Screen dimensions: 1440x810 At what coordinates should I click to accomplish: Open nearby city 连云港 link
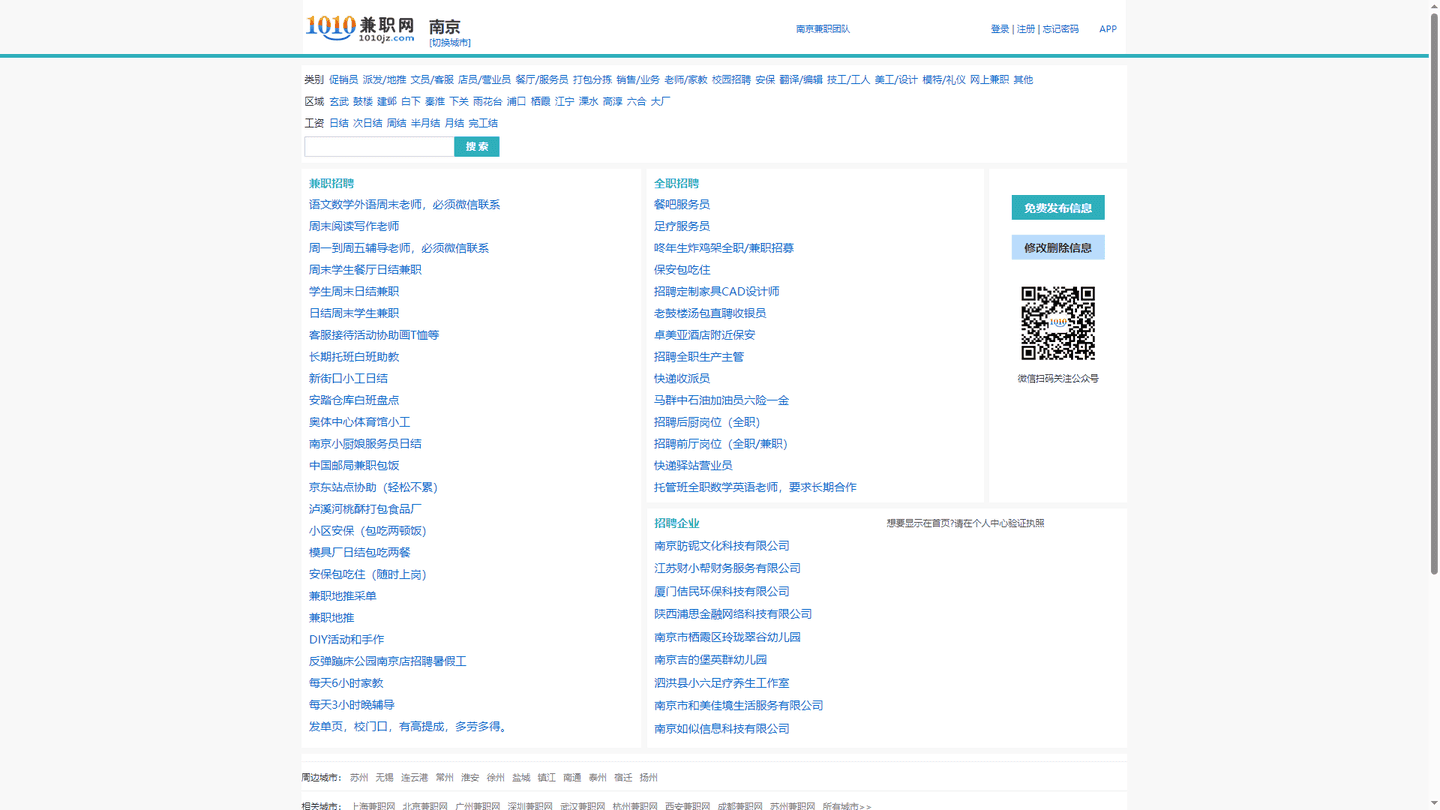click(x=414, y=778)
